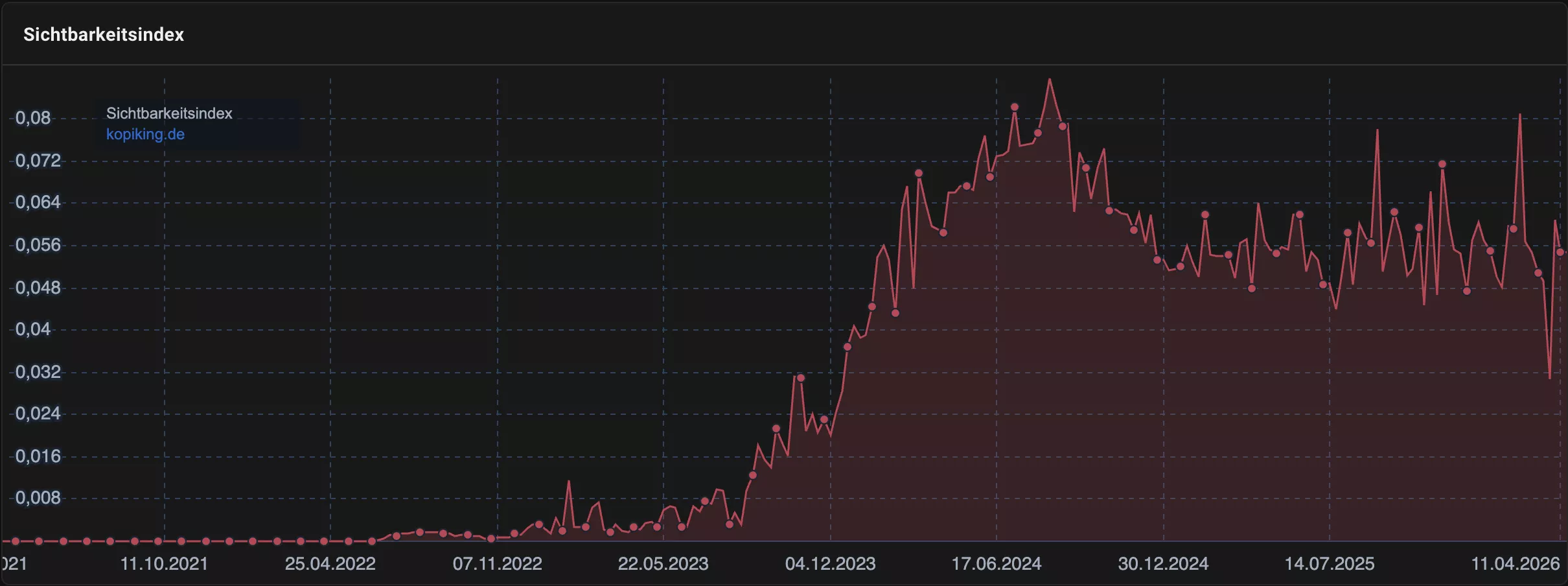Click the 0,024 y-axis value
This screenshot has height=586, width=1568.
tap(38, 414)
